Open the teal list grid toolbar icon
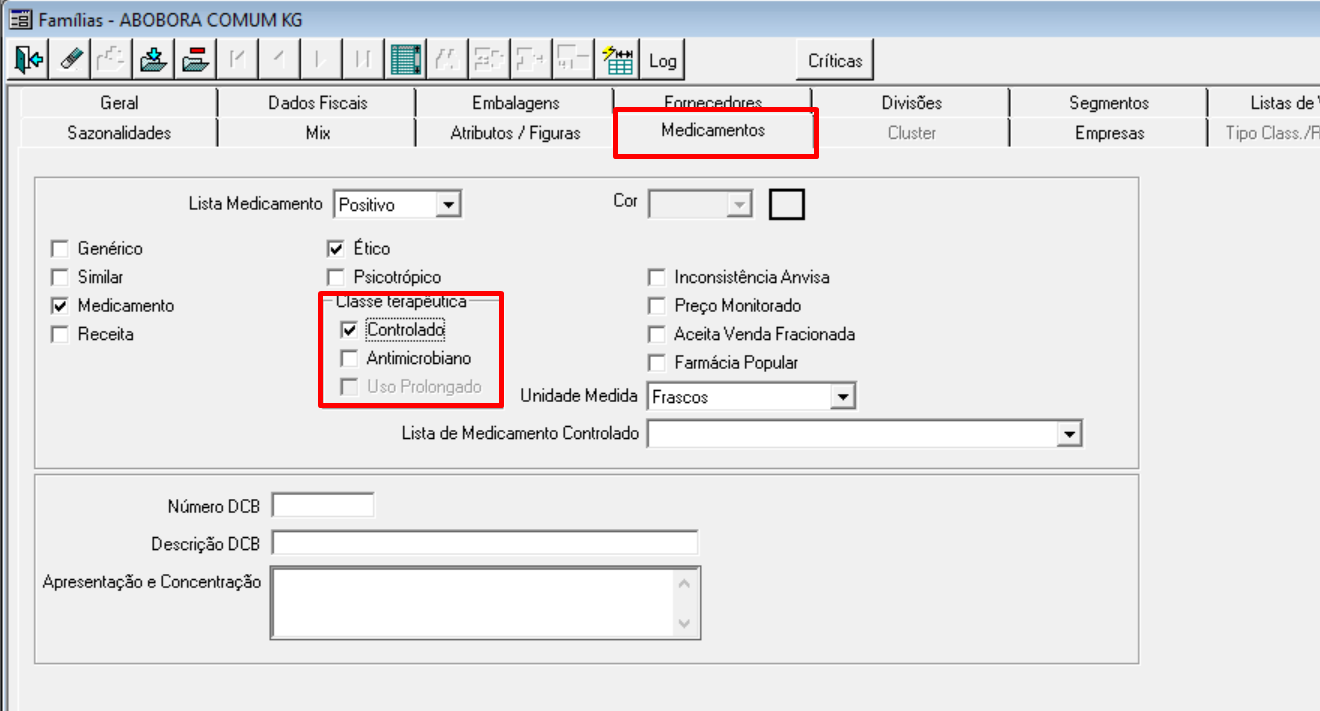 pos(404,60)
